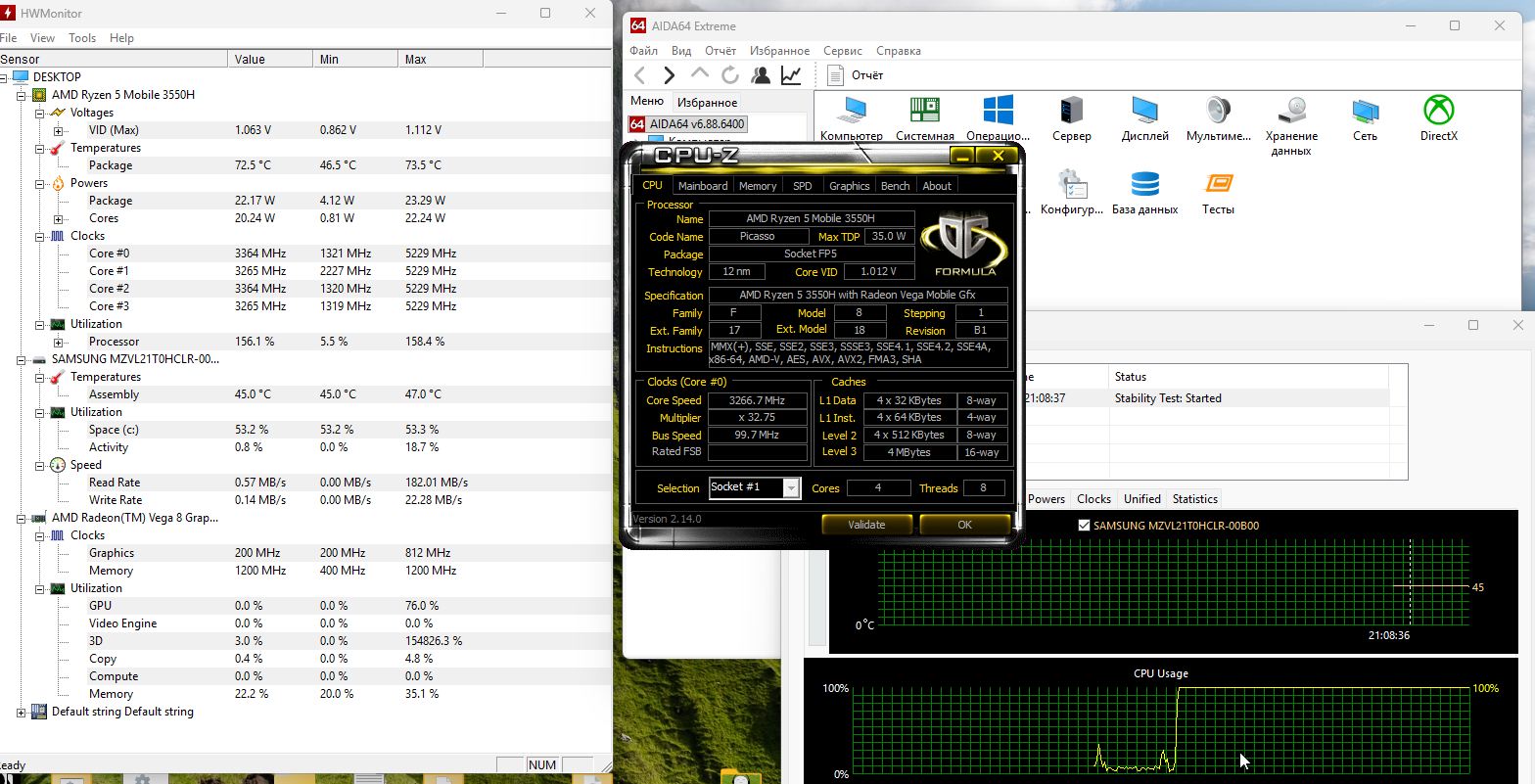Open the Системная motherboard category icon
This screenshot has height=784, width=1535.
[x=925, y=118]
